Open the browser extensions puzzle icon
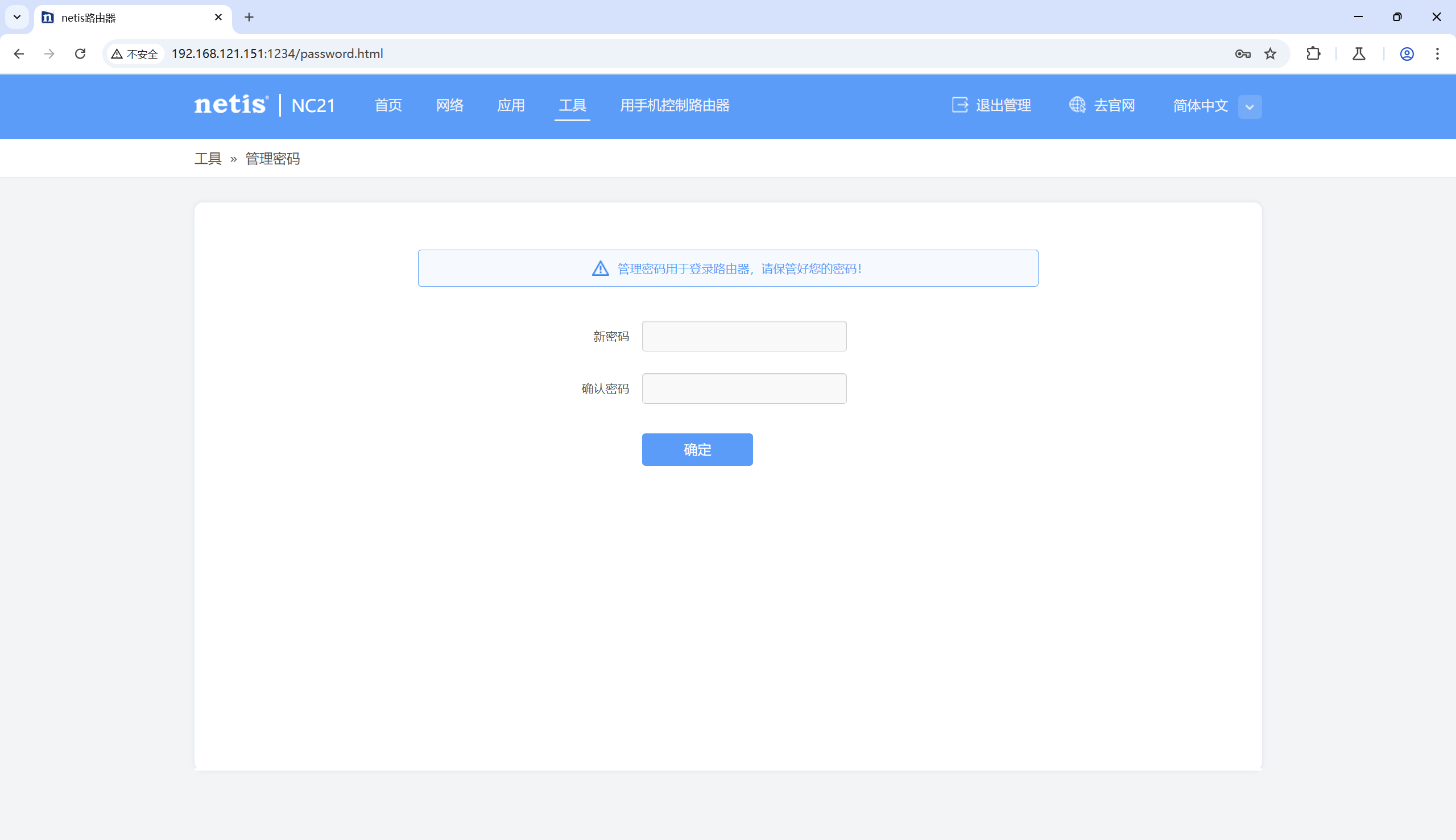Screen dimensions: 1456x840 click(x=1313, y=53)
